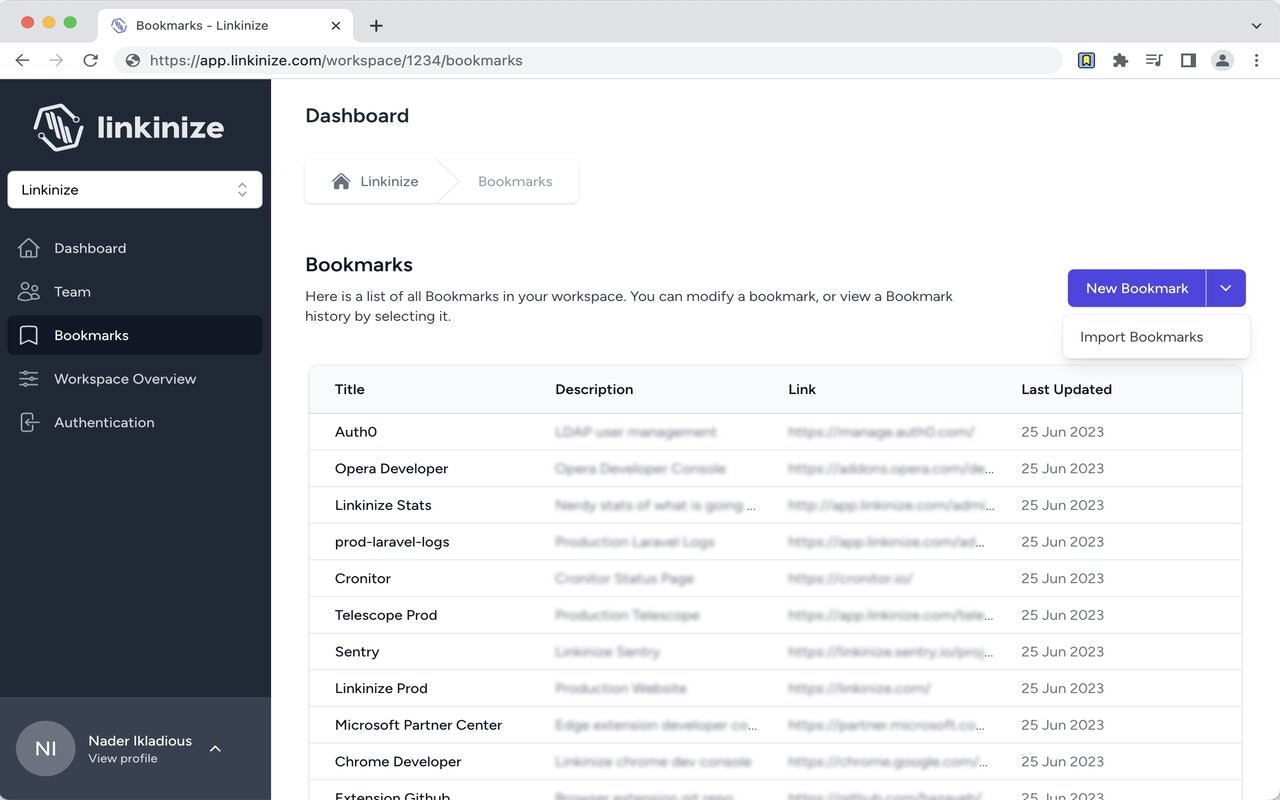Screen dimensions: 1280x800
Task: Toggle the browser side panel icon
Action: pos(1188,60)
